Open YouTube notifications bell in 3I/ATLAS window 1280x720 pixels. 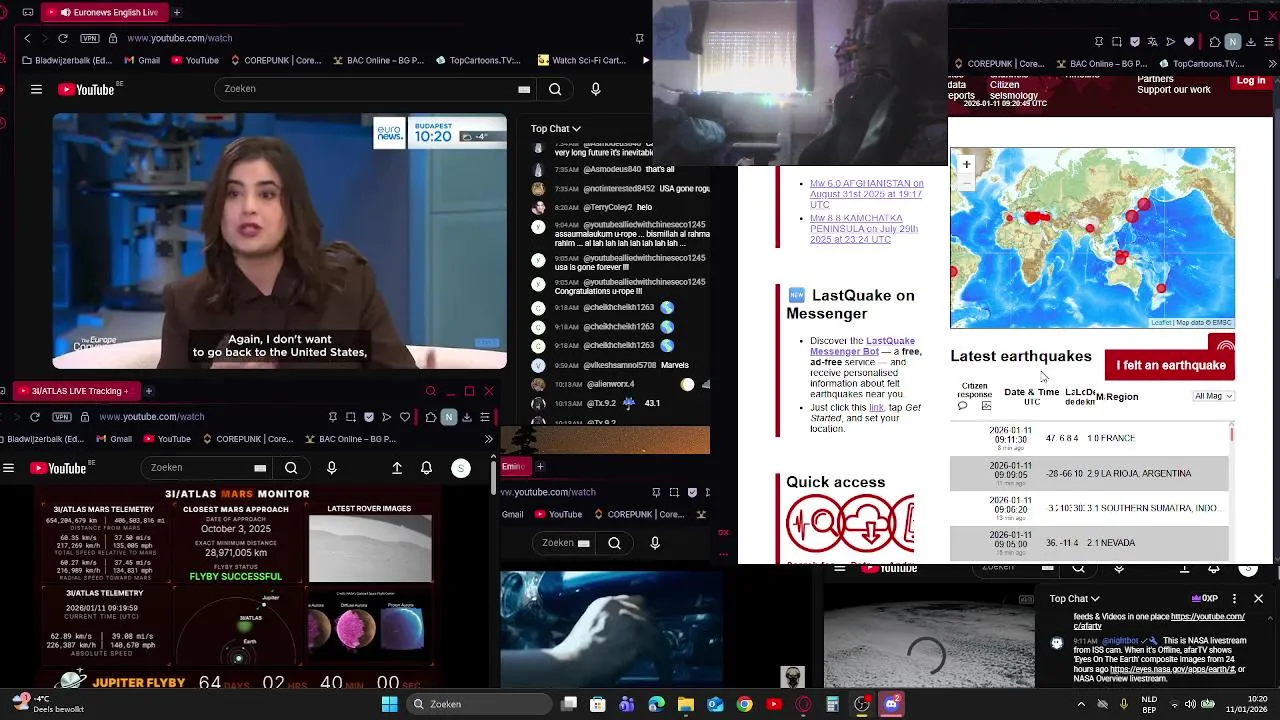[x=426, y=468]
